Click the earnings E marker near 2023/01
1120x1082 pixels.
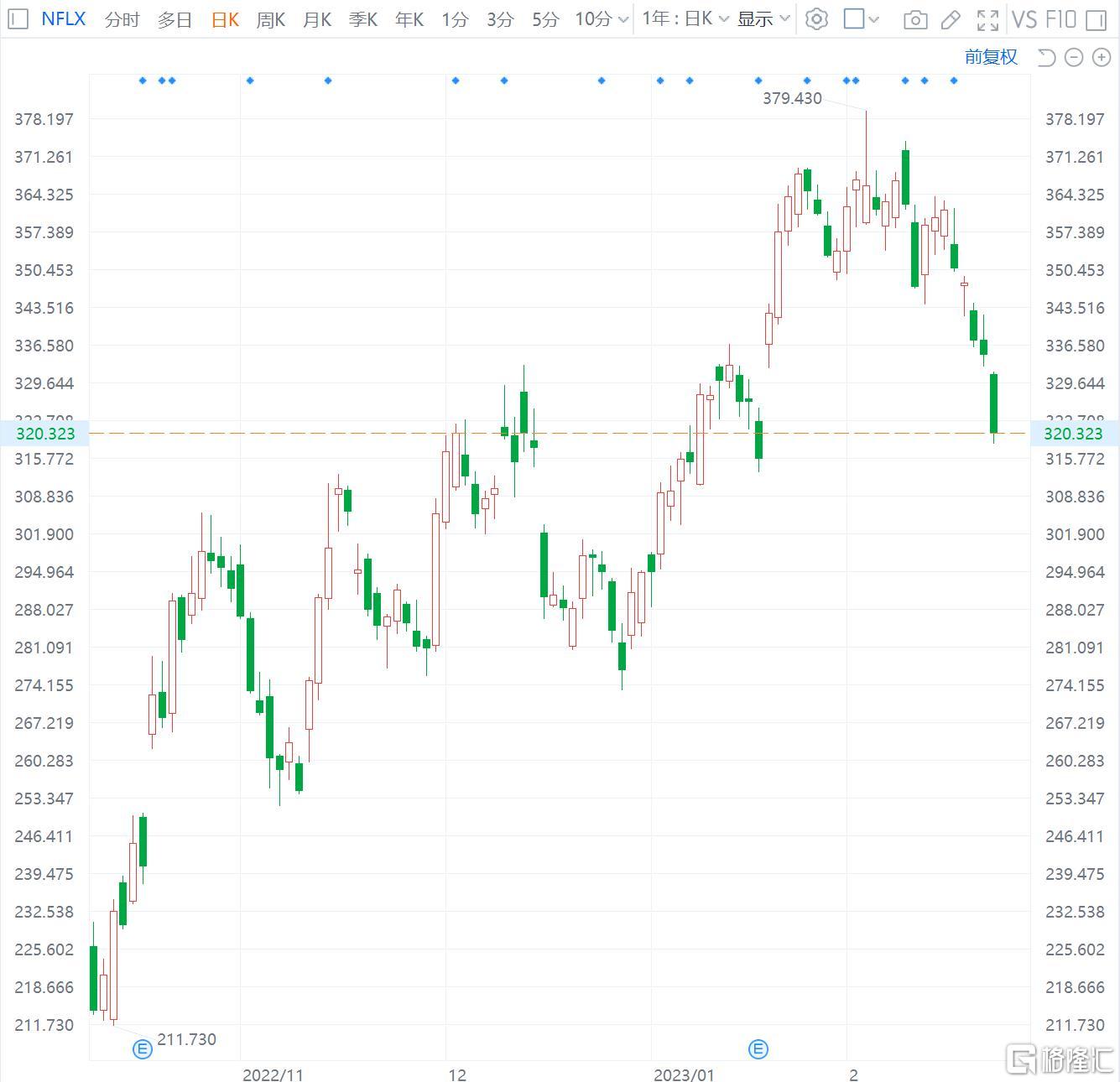tap(758, 1048)
